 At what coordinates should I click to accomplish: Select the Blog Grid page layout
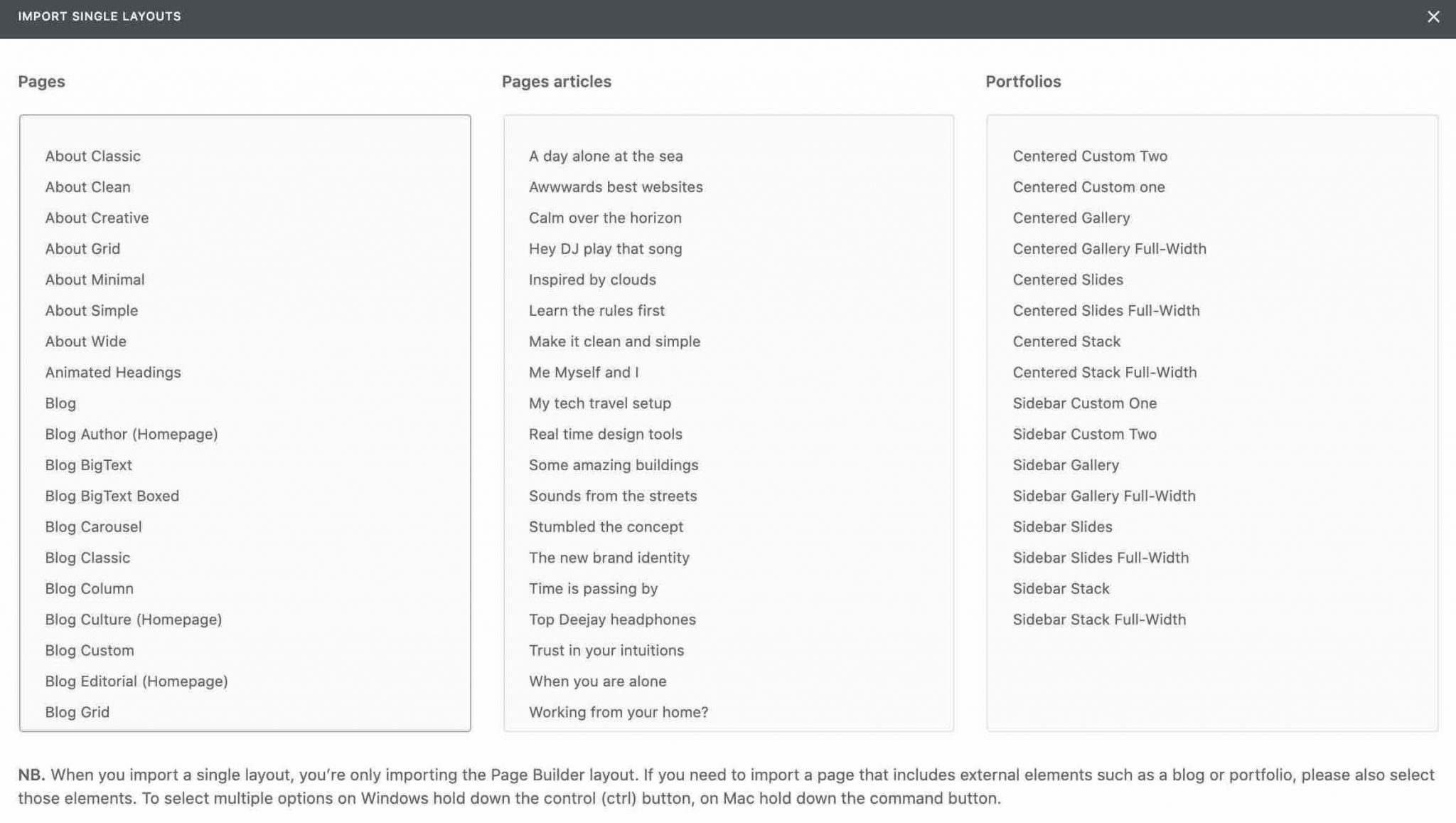coord(76,711)
